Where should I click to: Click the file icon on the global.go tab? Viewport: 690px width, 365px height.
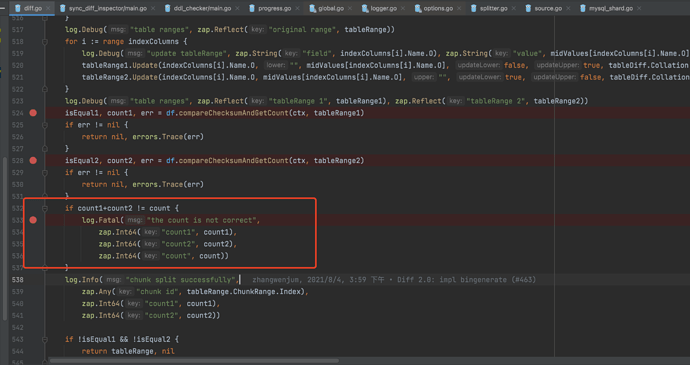[x=312, y=8]
